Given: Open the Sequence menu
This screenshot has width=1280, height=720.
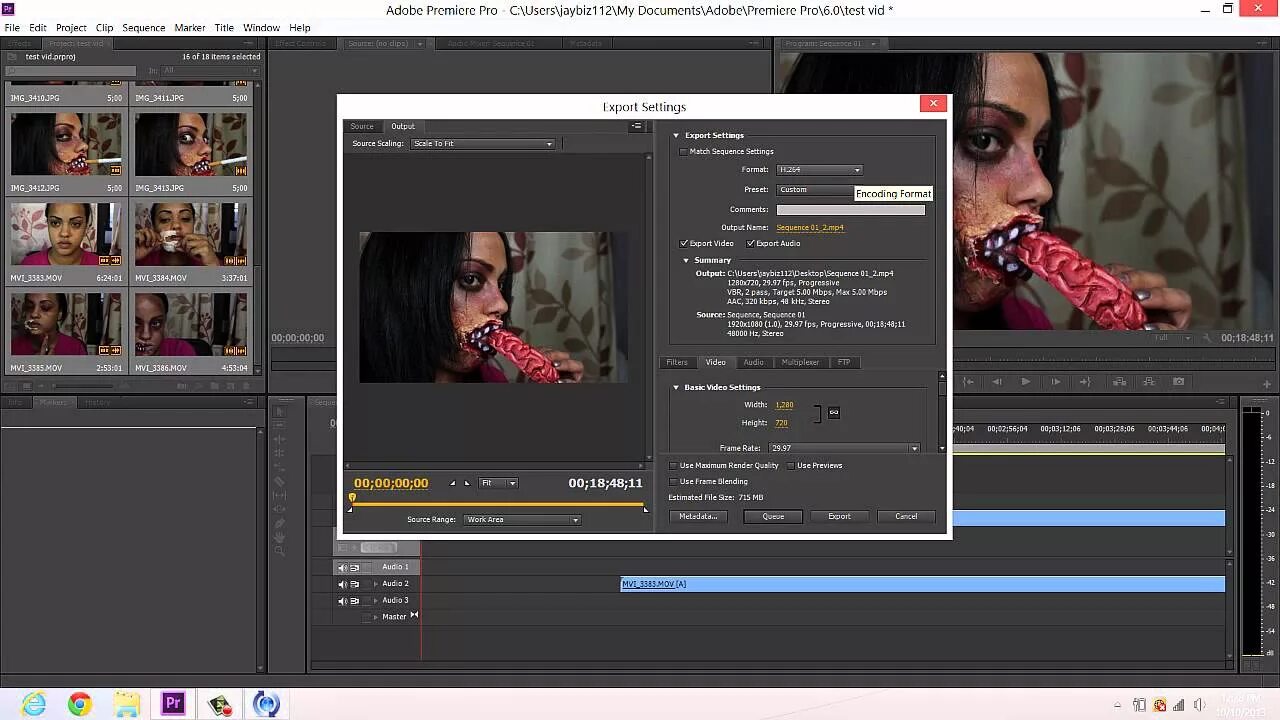Looking at the screenshot, I should [144, 28].
